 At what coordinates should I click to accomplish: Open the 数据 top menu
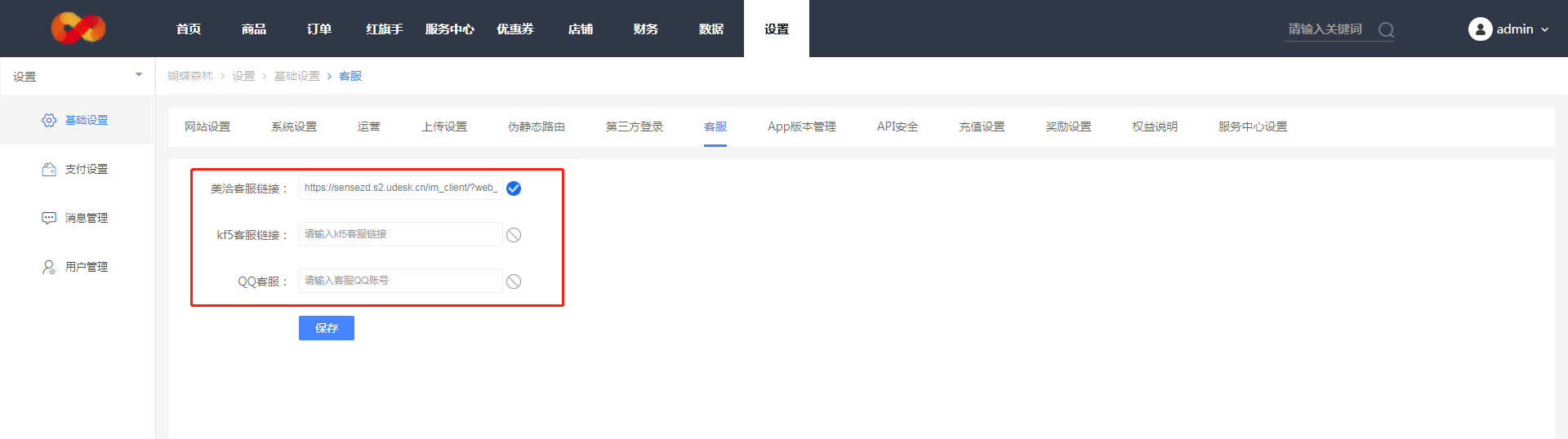pyautogui.click(x=711, y=29)
